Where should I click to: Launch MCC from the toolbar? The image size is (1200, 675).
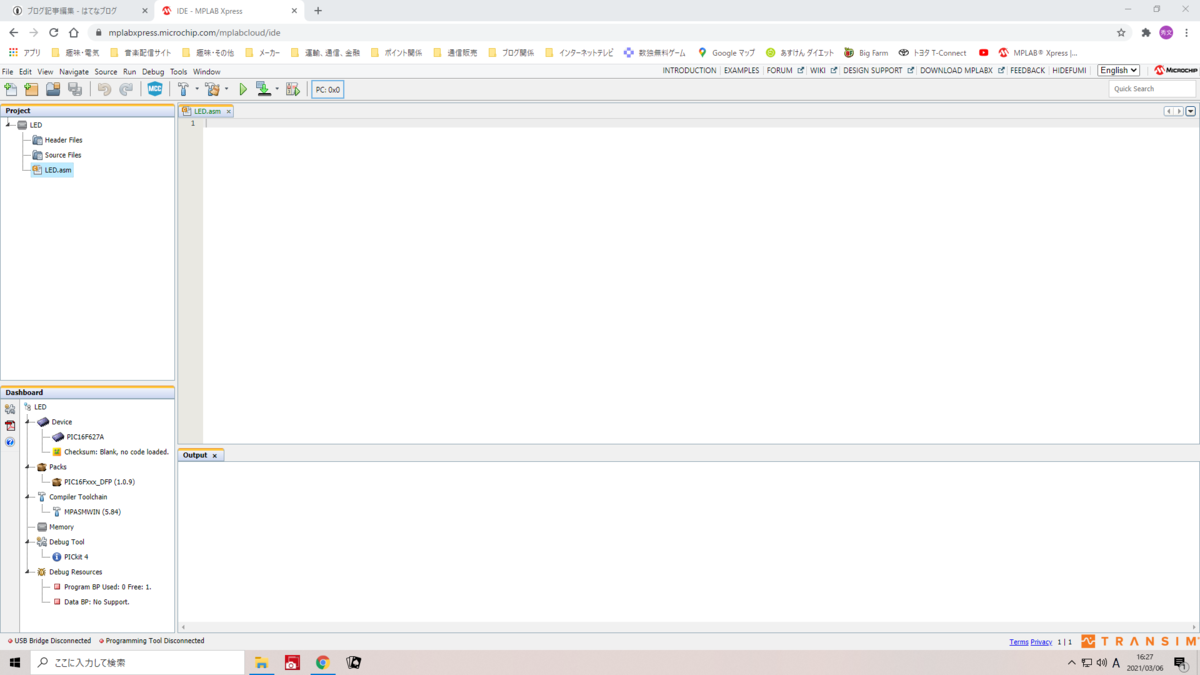pos(153,89)
